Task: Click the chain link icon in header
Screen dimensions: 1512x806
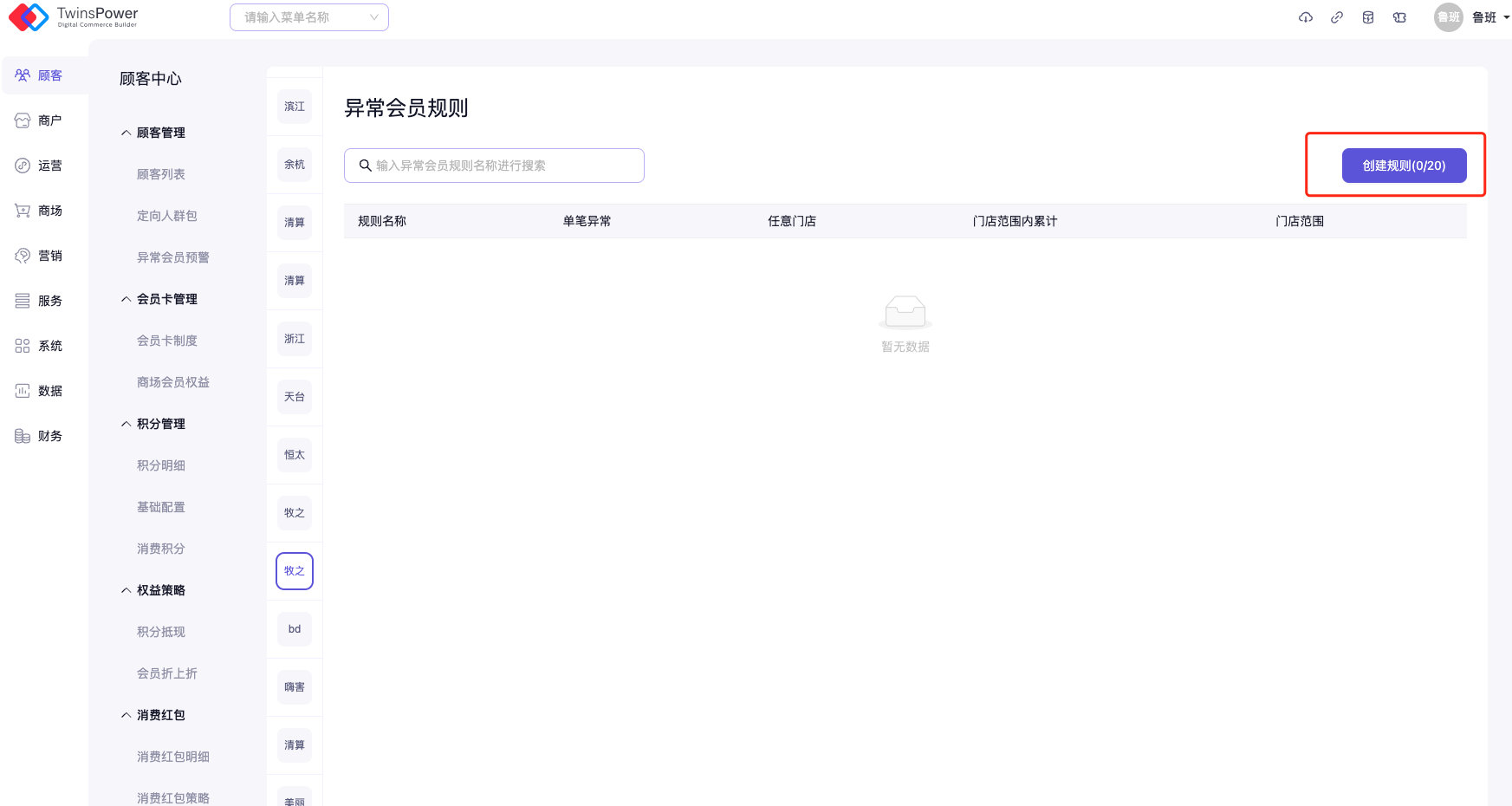Action: point(1337,17)
